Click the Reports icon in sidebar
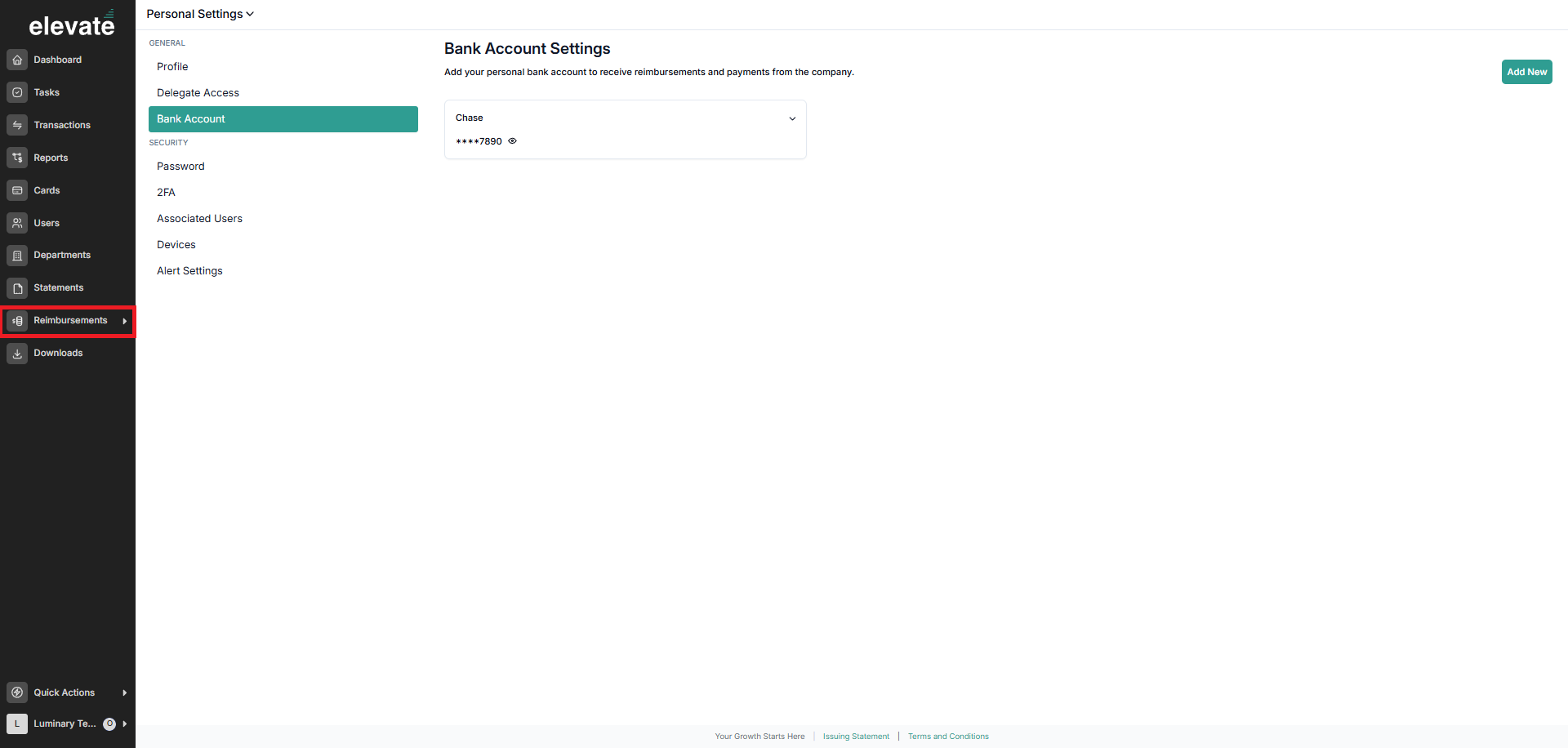Image resolution: width=1568 pixels, height=748 pixels. (17, 158)
